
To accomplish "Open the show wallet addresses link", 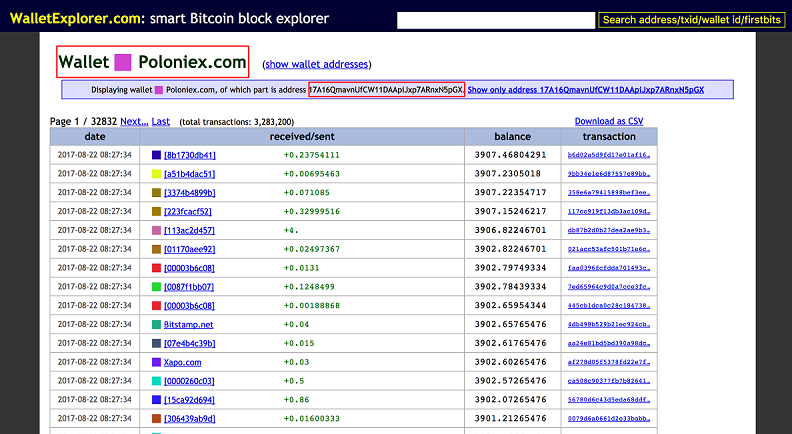I will click(x=317, y=64).
